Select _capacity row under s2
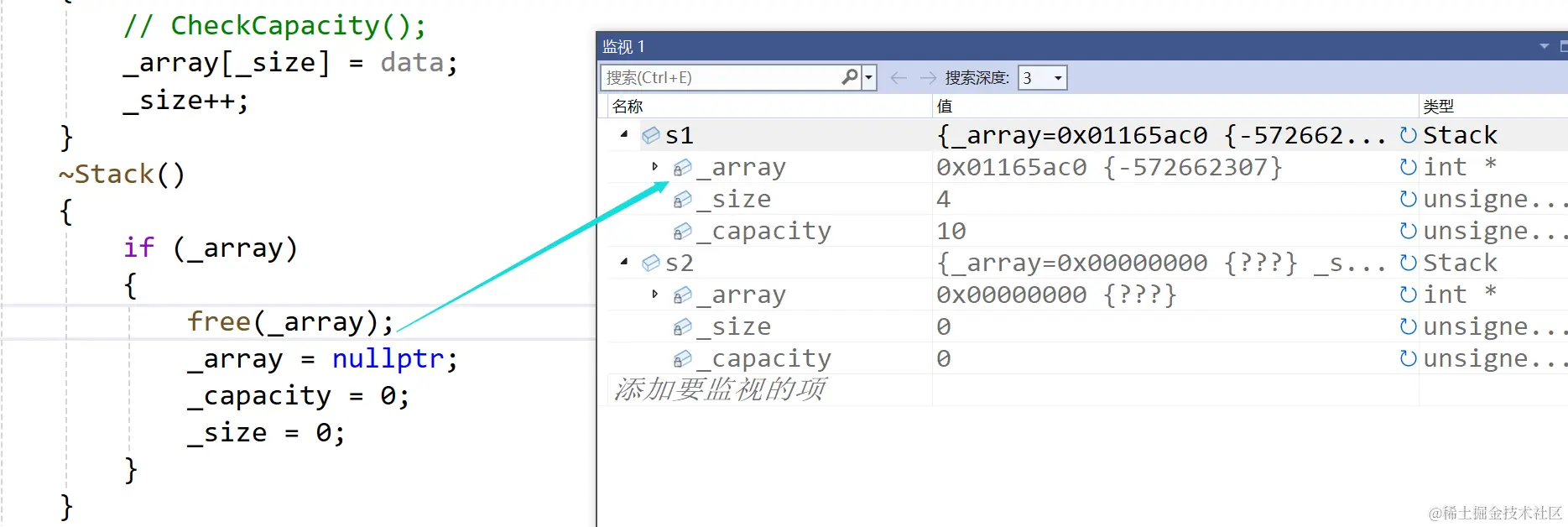This screenshot has height=527, width=1568. point(764,358)
